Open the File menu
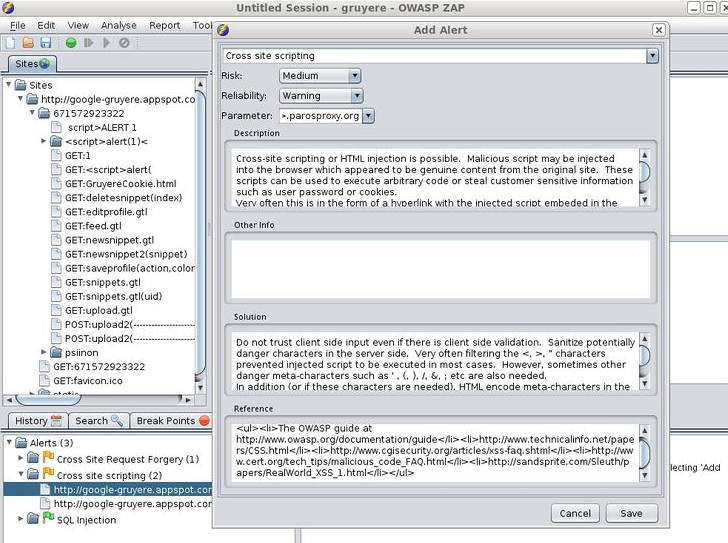 [x=18, y=26]
